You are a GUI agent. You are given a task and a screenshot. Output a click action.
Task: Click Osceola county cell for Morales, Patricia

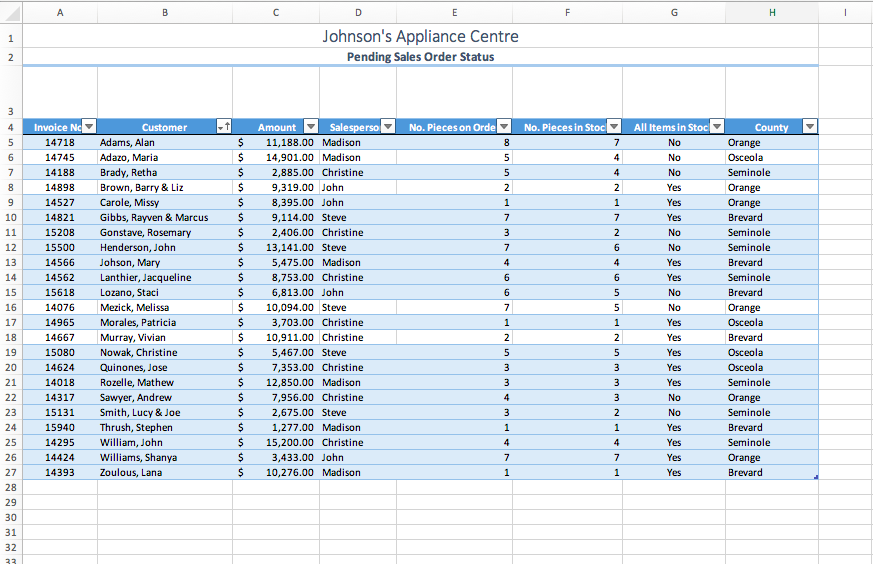772,323
